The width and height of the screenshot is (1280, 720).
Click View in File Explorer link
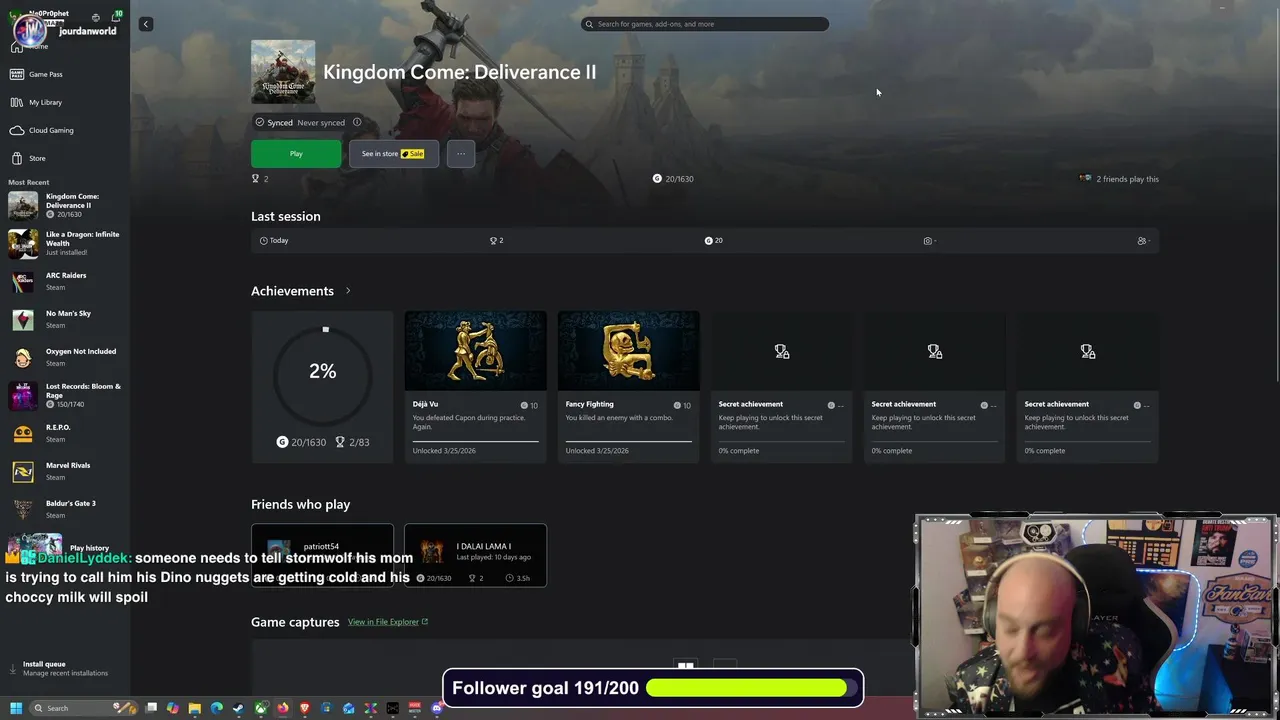[x=388, y=622]
